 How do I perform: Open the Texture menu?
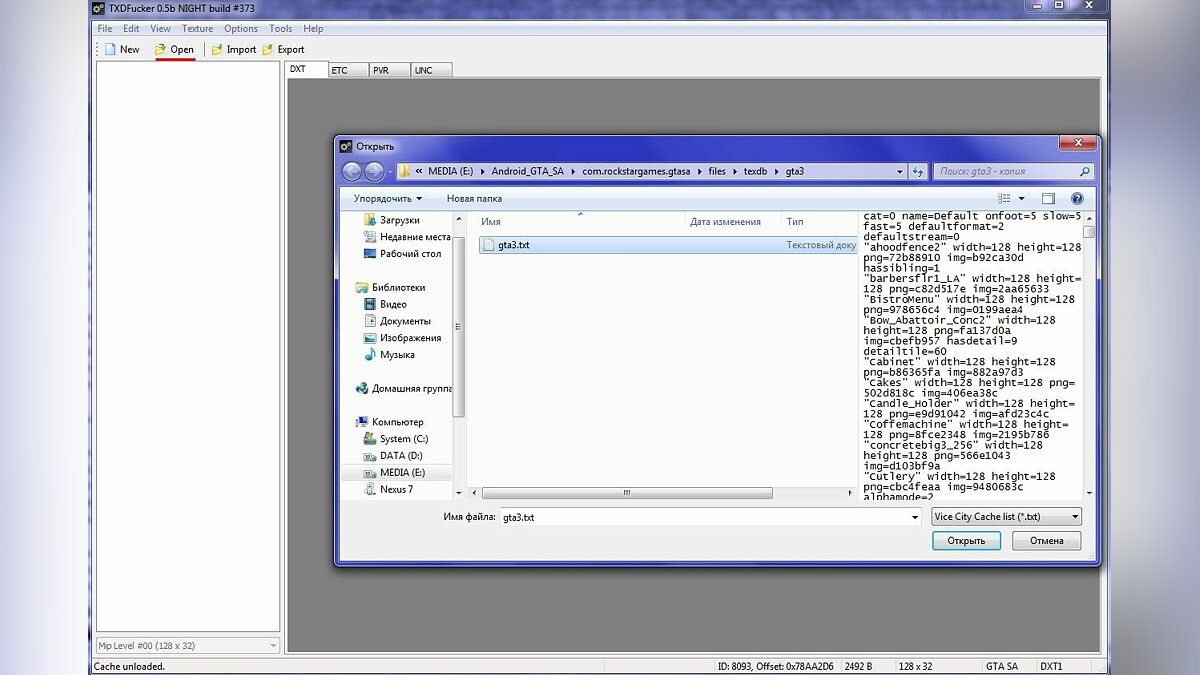197,29
